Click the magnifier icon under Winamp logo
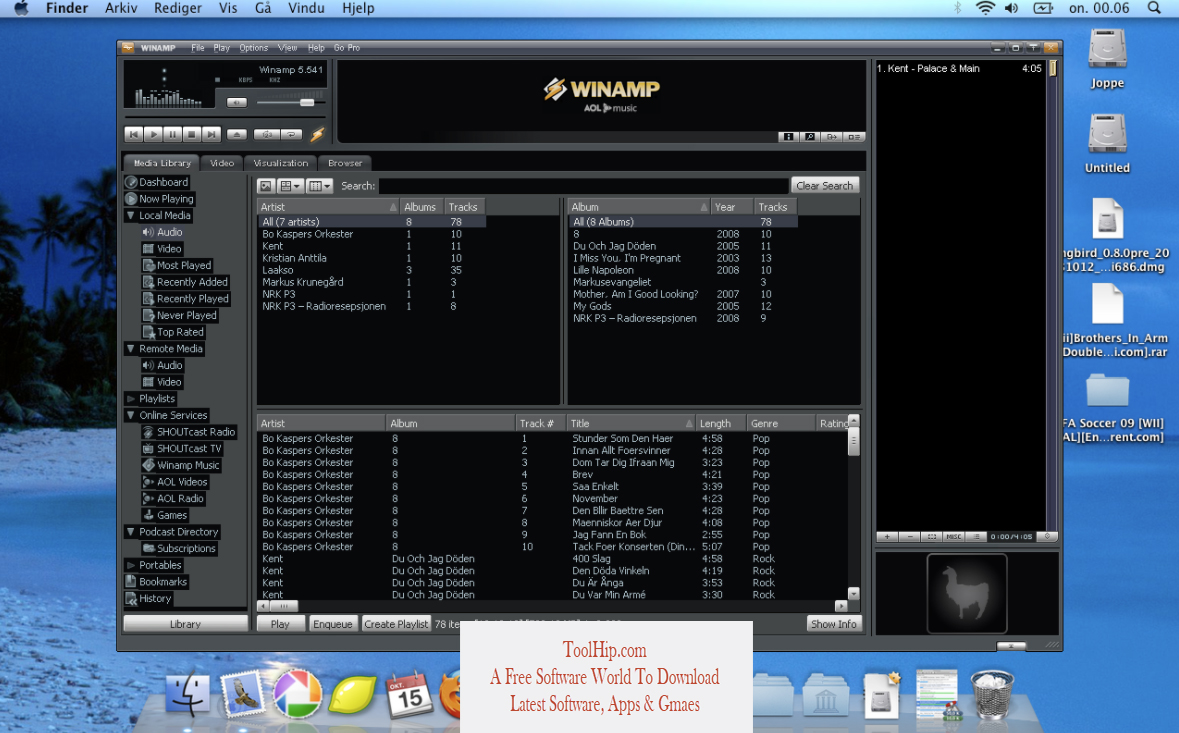Image resolution: width=1179 pixels, height=733 pixels. [811, 137]
